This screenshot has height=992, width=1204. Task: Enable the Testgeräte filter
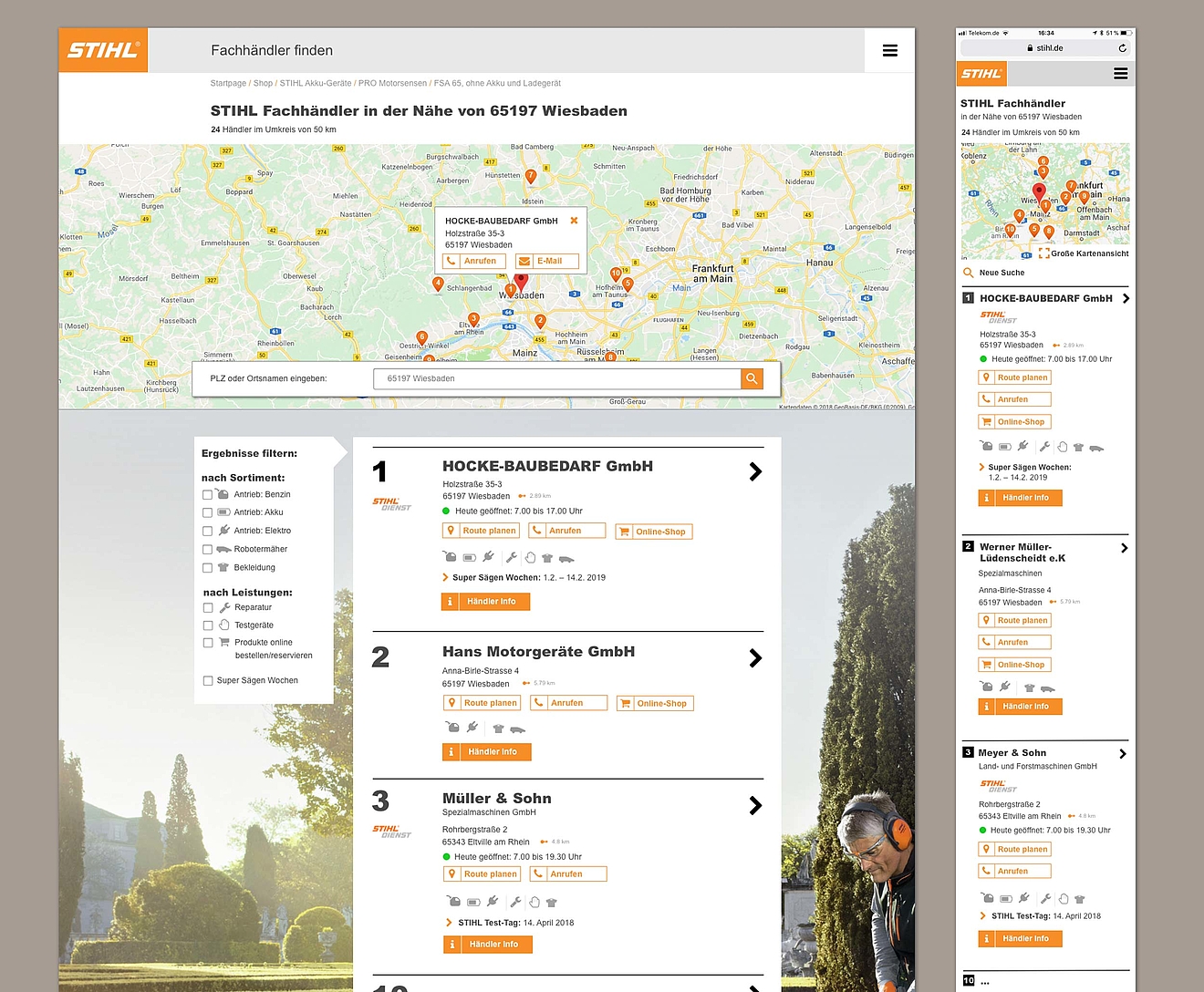pos(207,625)
